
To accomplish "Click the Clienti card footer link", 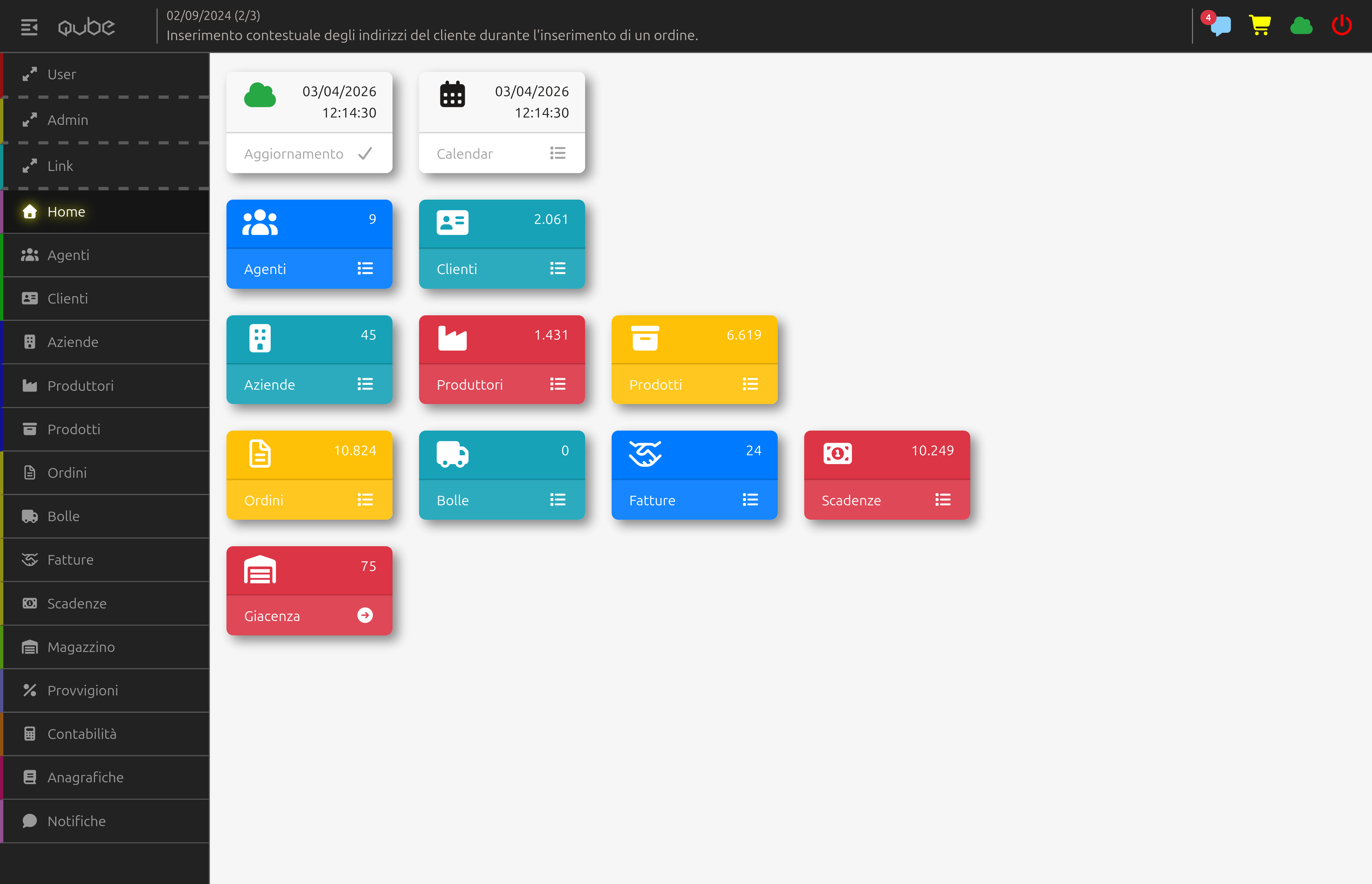I will coord(502,269).
